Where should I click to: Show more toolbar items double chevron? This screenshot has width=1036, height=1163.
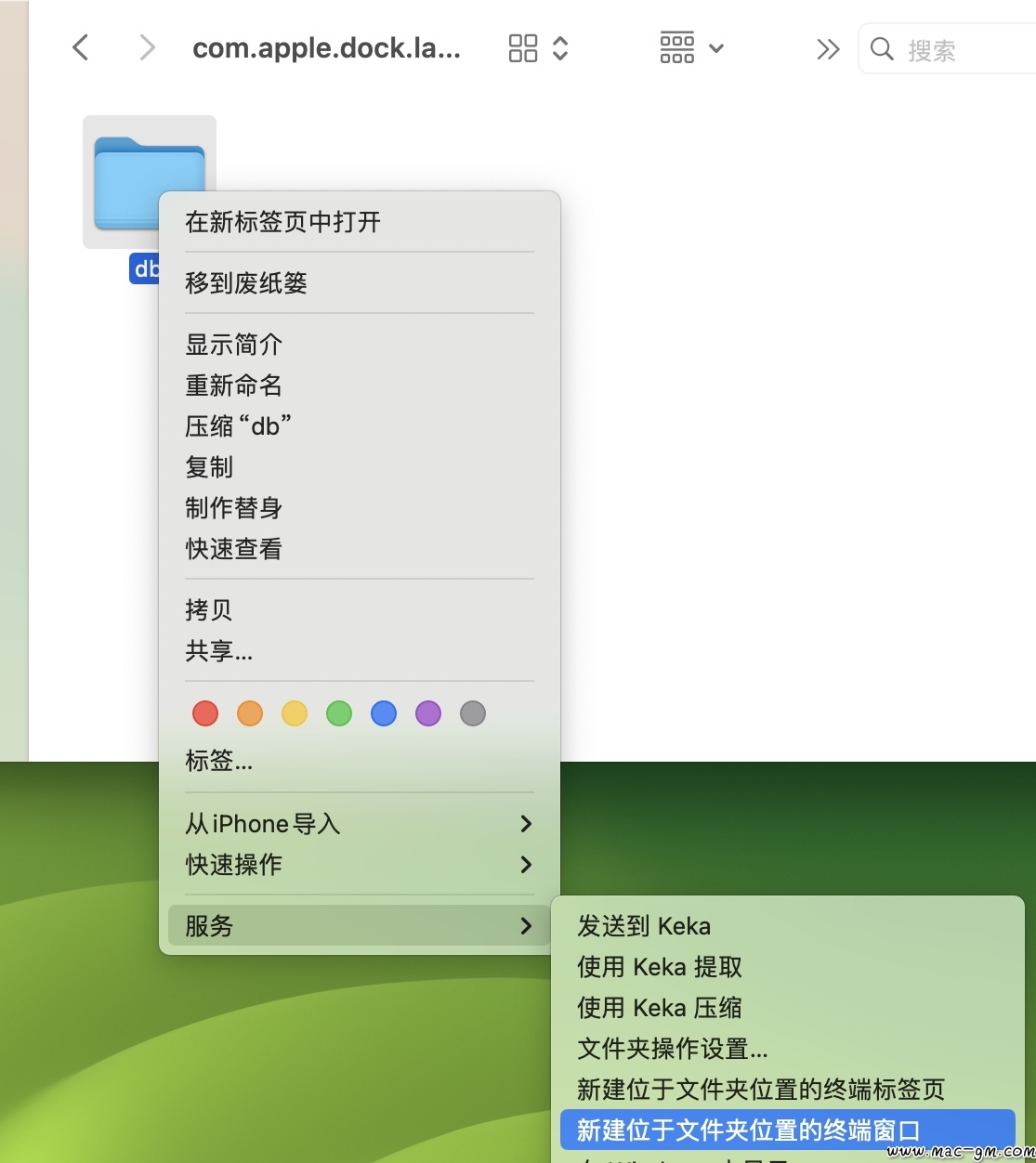coord(828,48)
